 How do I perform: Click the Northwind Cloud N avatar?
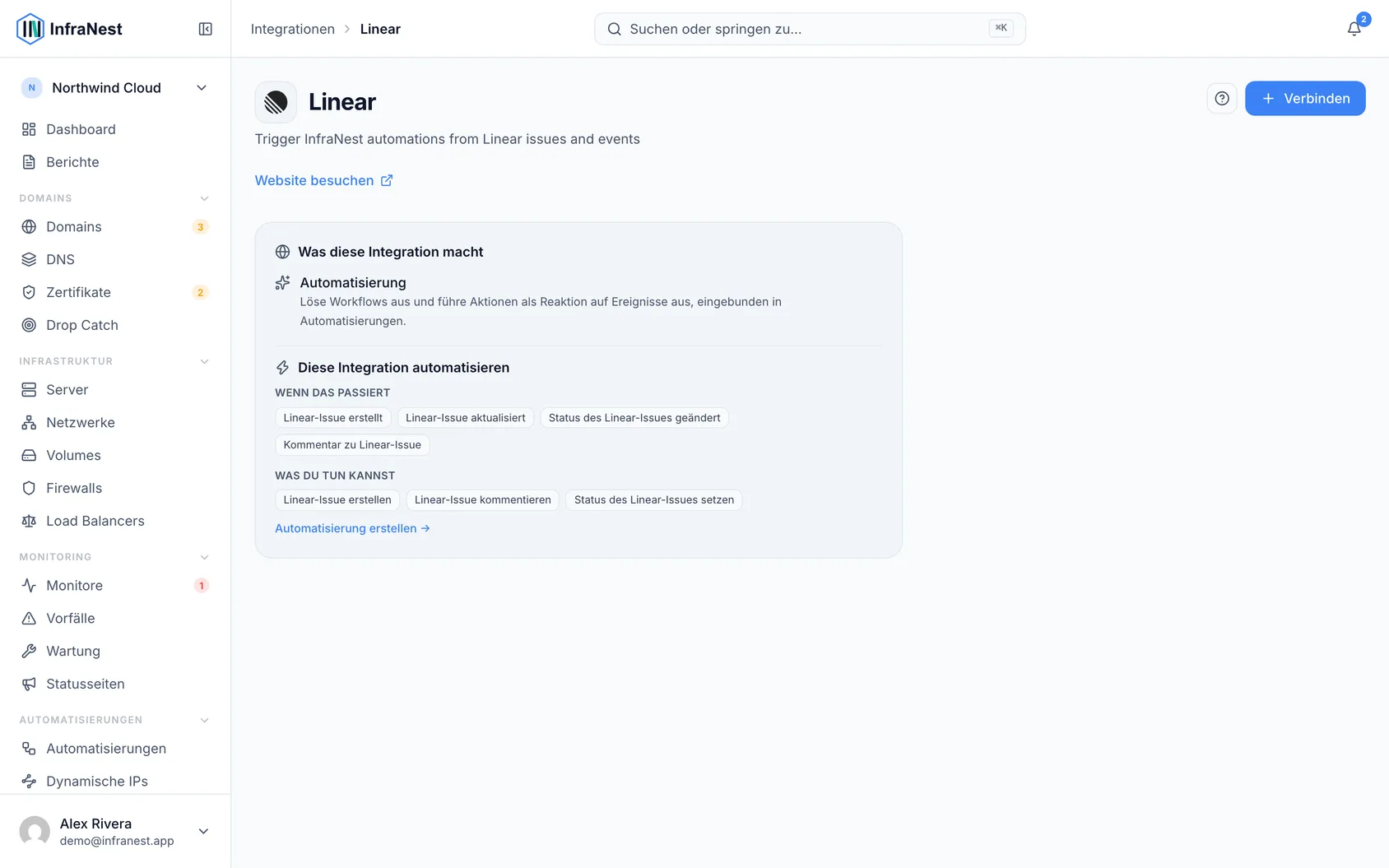click(x=31, y=88)
